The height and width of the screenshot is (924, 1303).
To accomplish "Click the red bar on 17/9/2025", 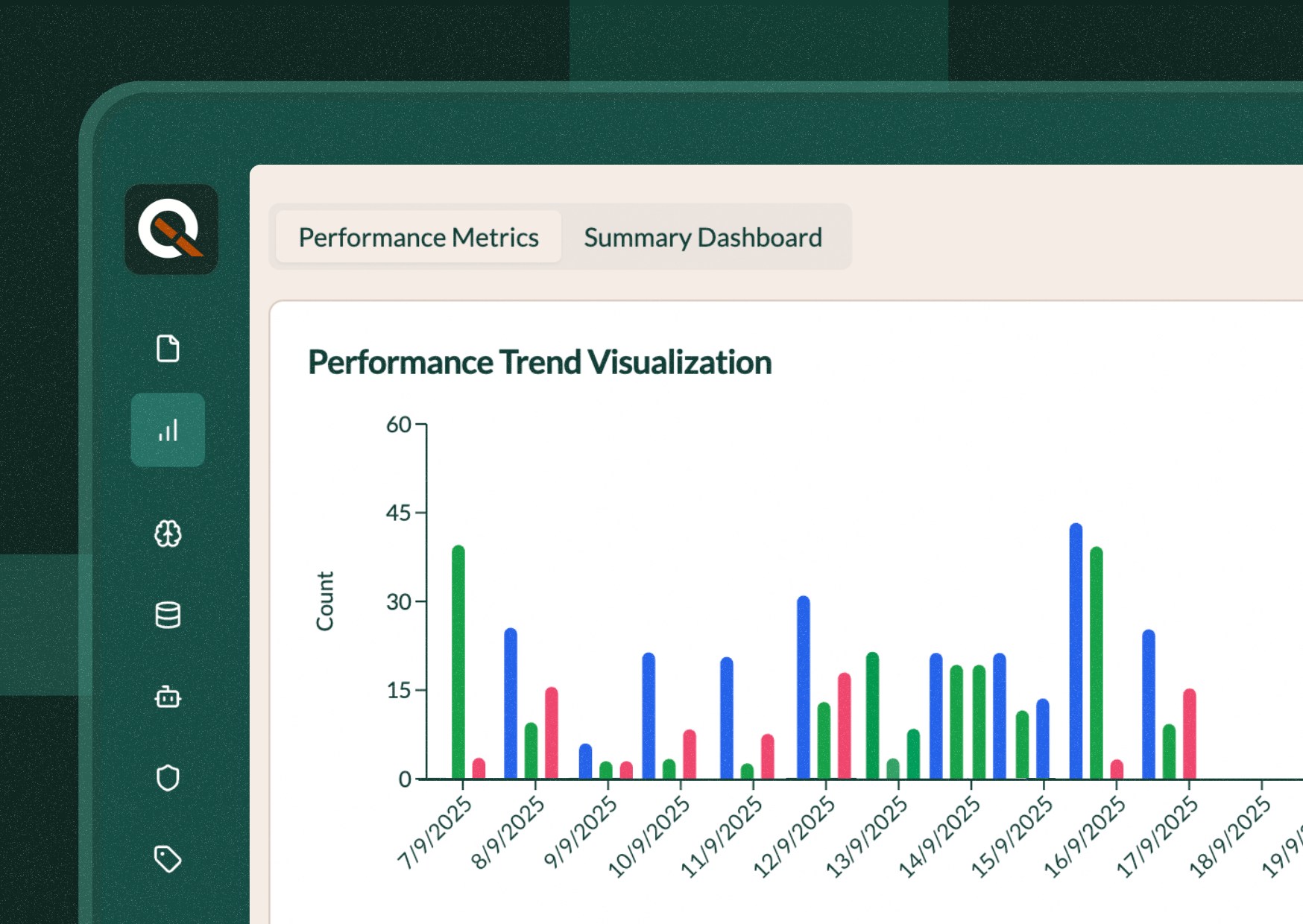I will [1189, 734].
